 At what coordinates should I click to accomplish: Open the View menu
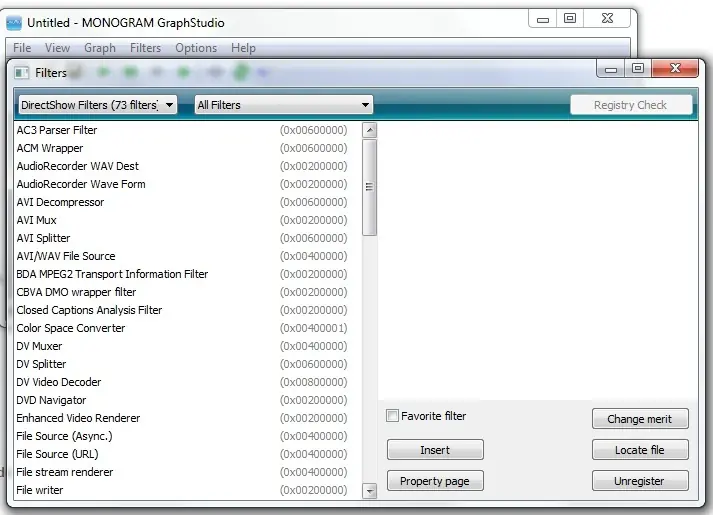(x=57, y=48)
